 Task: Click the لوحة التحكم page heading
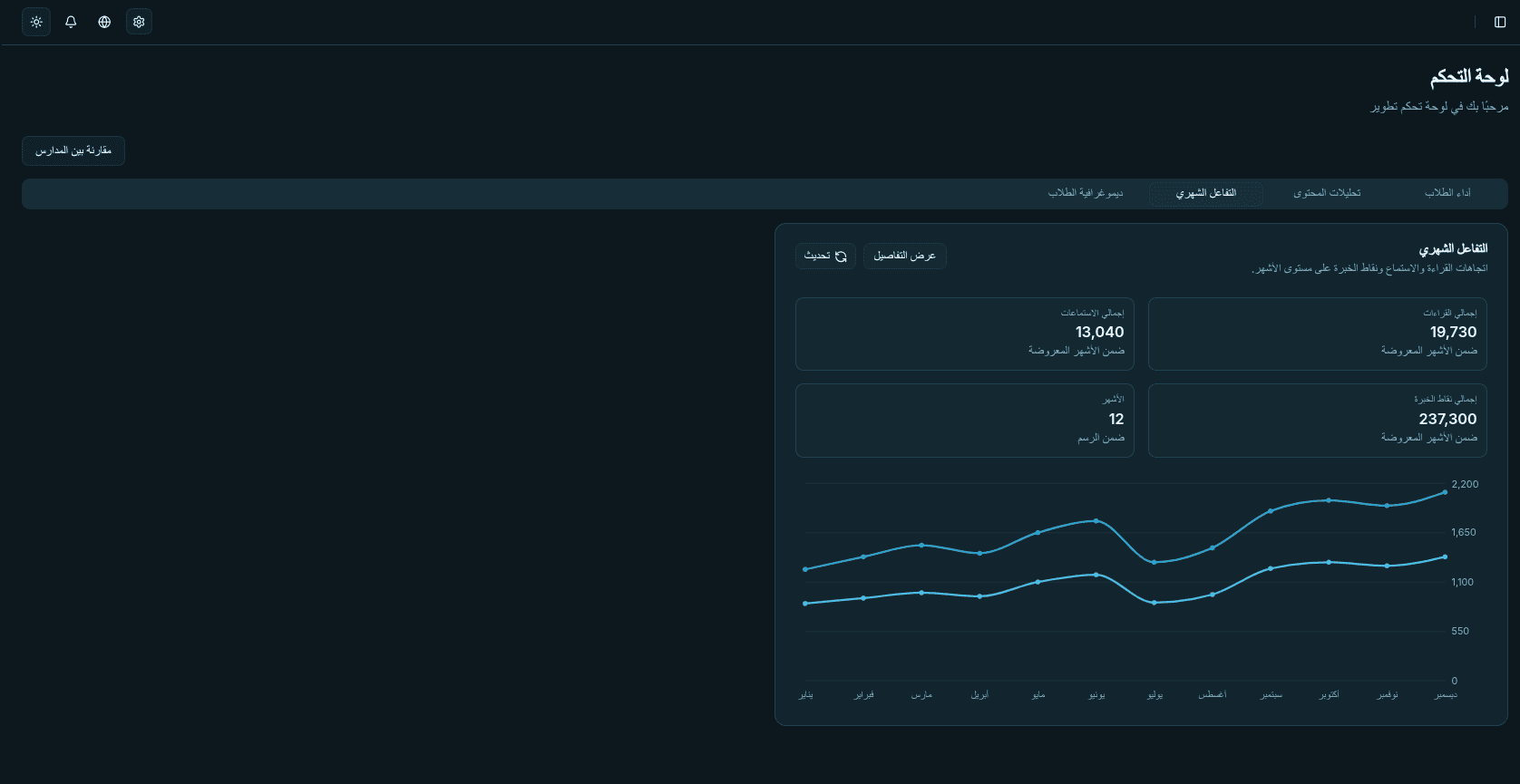tap(1469, 78)
